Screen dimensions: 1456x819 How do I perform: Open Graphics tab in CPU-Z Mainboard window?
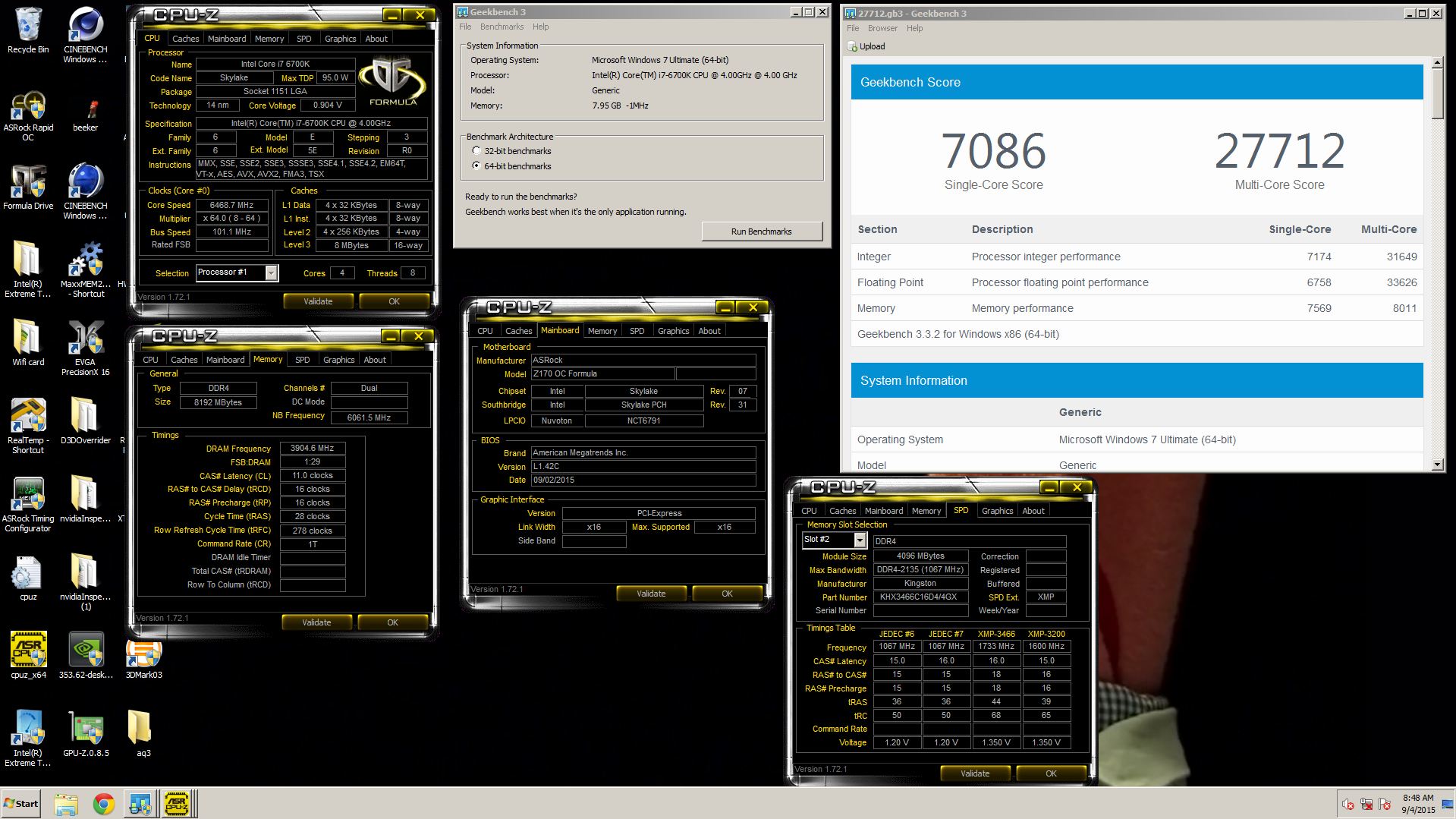pos(673,331)
